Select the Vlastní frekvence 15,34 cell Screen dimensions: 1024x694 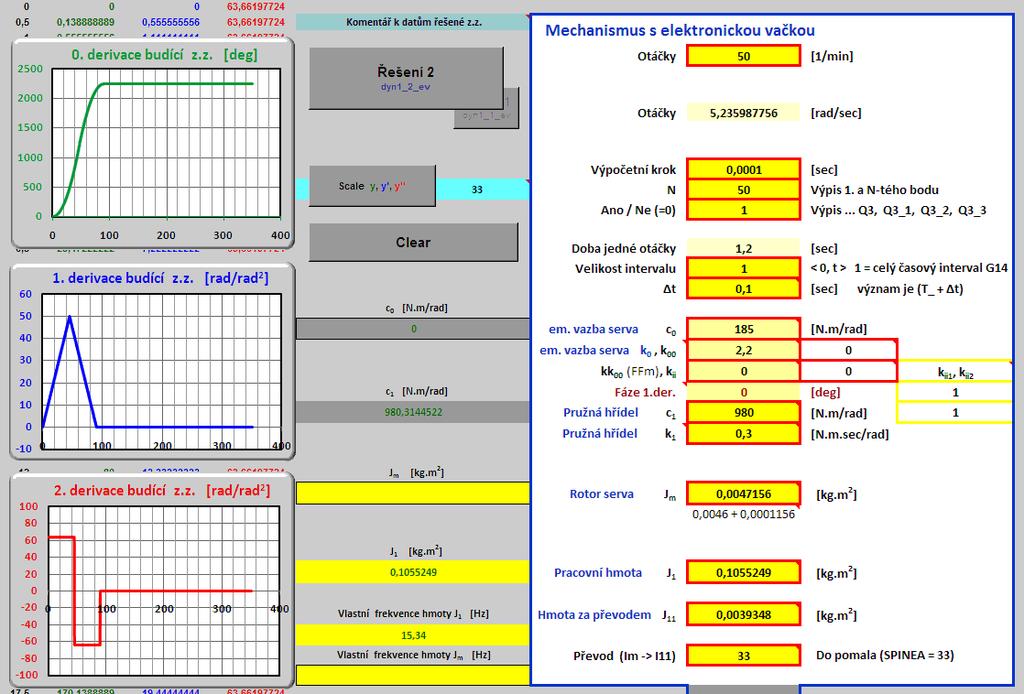[x=413, y=635]
